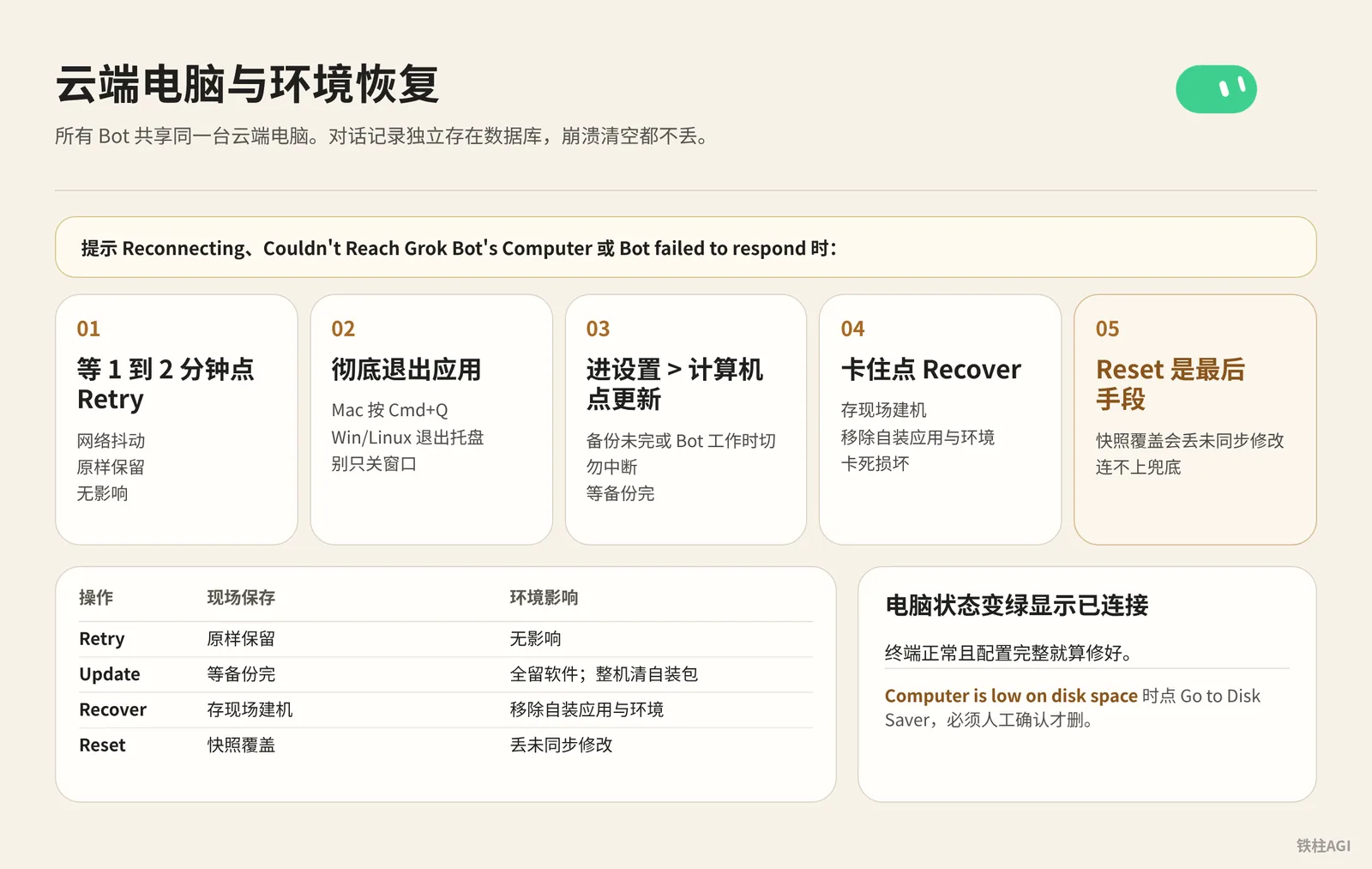
Task: Click 原样保留 in the Retry row
Action: (241, 639)
